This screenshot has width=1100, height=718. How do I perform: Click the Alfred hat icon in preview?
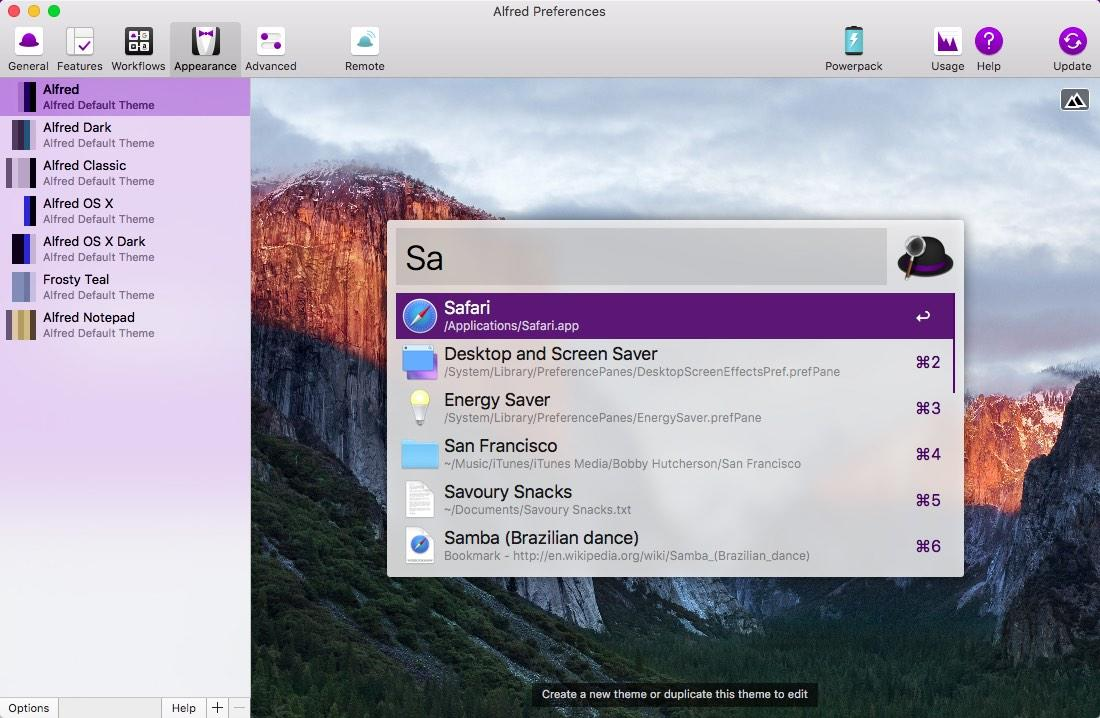tap(925, 257)
